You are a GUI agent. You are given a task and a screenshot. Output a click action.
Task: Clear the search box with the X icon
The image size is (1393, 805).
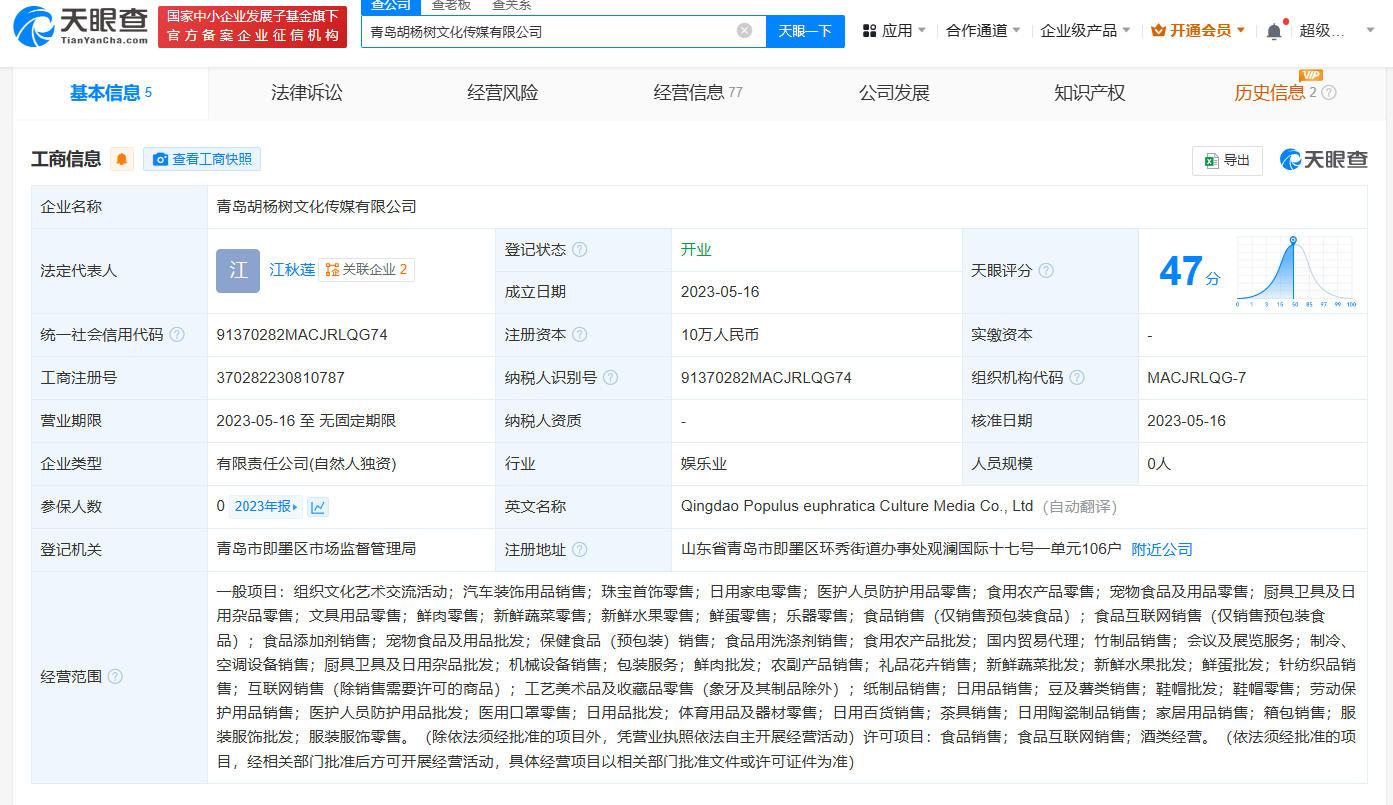coord(744,31)
